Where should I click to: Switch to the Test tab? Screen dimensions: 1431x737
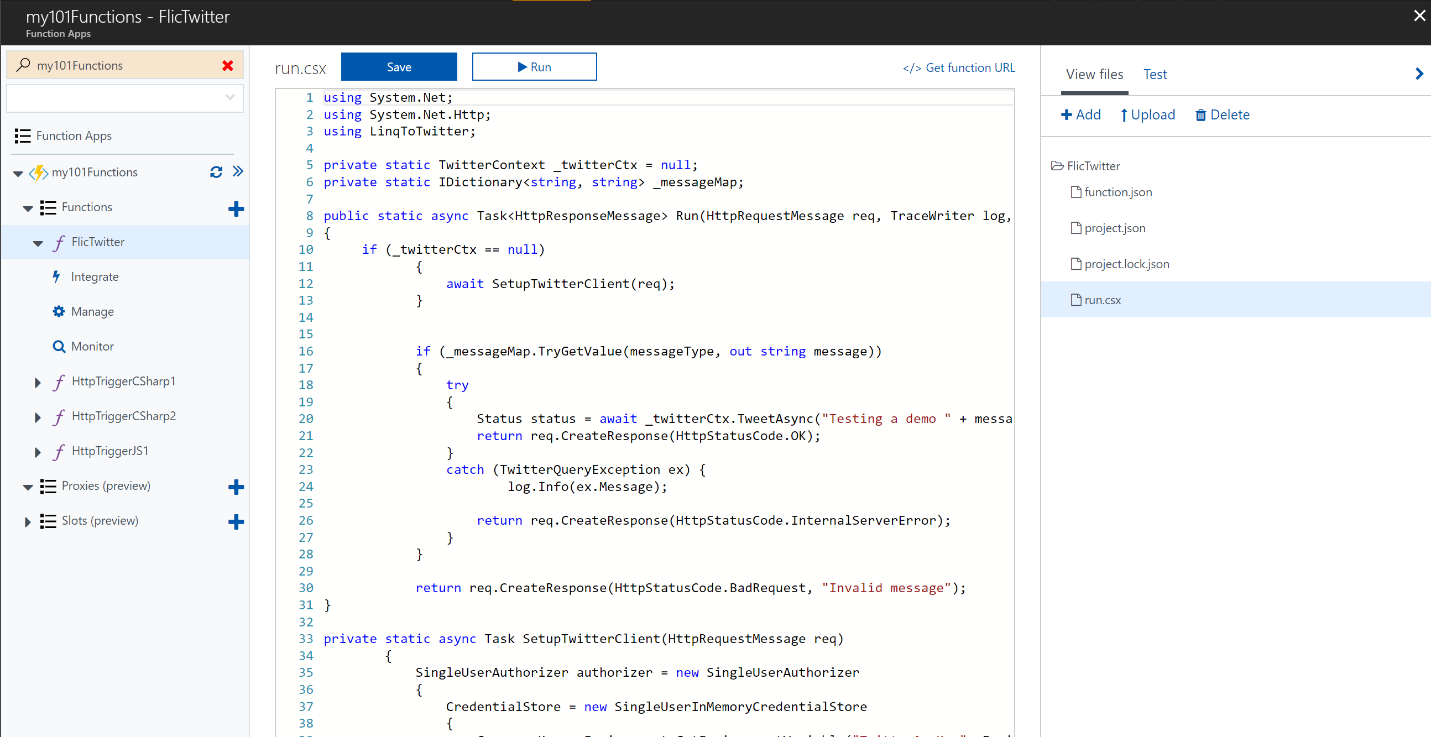(x=1155, y=74)
